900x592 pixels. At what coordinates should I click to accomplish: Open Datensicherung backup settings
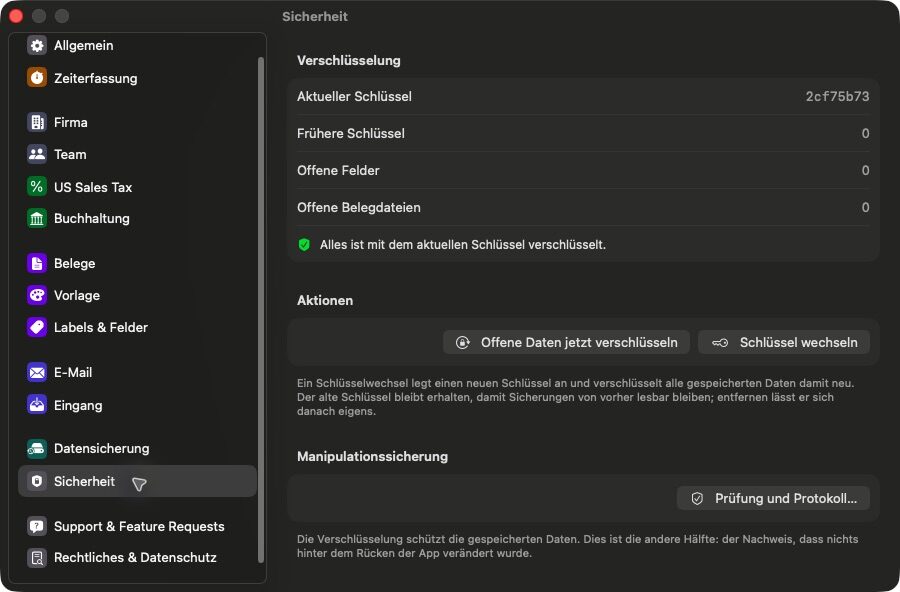tap(137, 448)
